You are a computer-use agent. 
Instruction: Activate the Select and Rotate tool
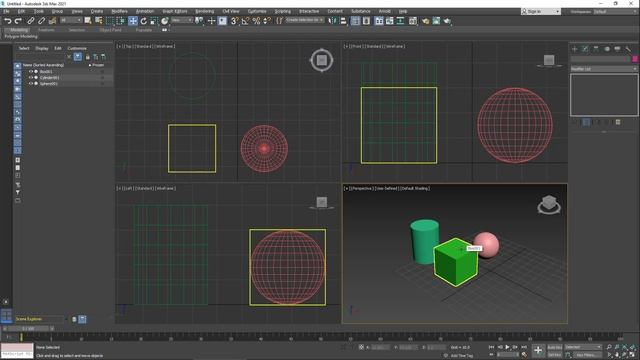click(144, 21)
